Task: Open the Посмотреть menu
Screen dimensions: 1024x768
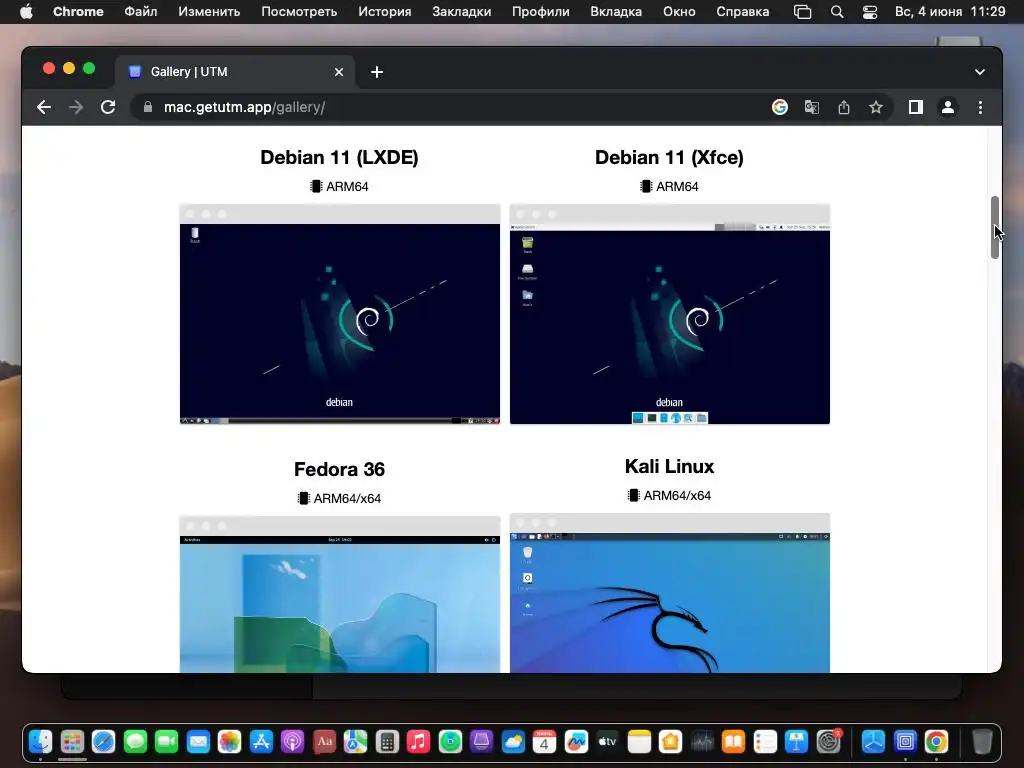Action: pyautogui.click(x=299, y=12)
